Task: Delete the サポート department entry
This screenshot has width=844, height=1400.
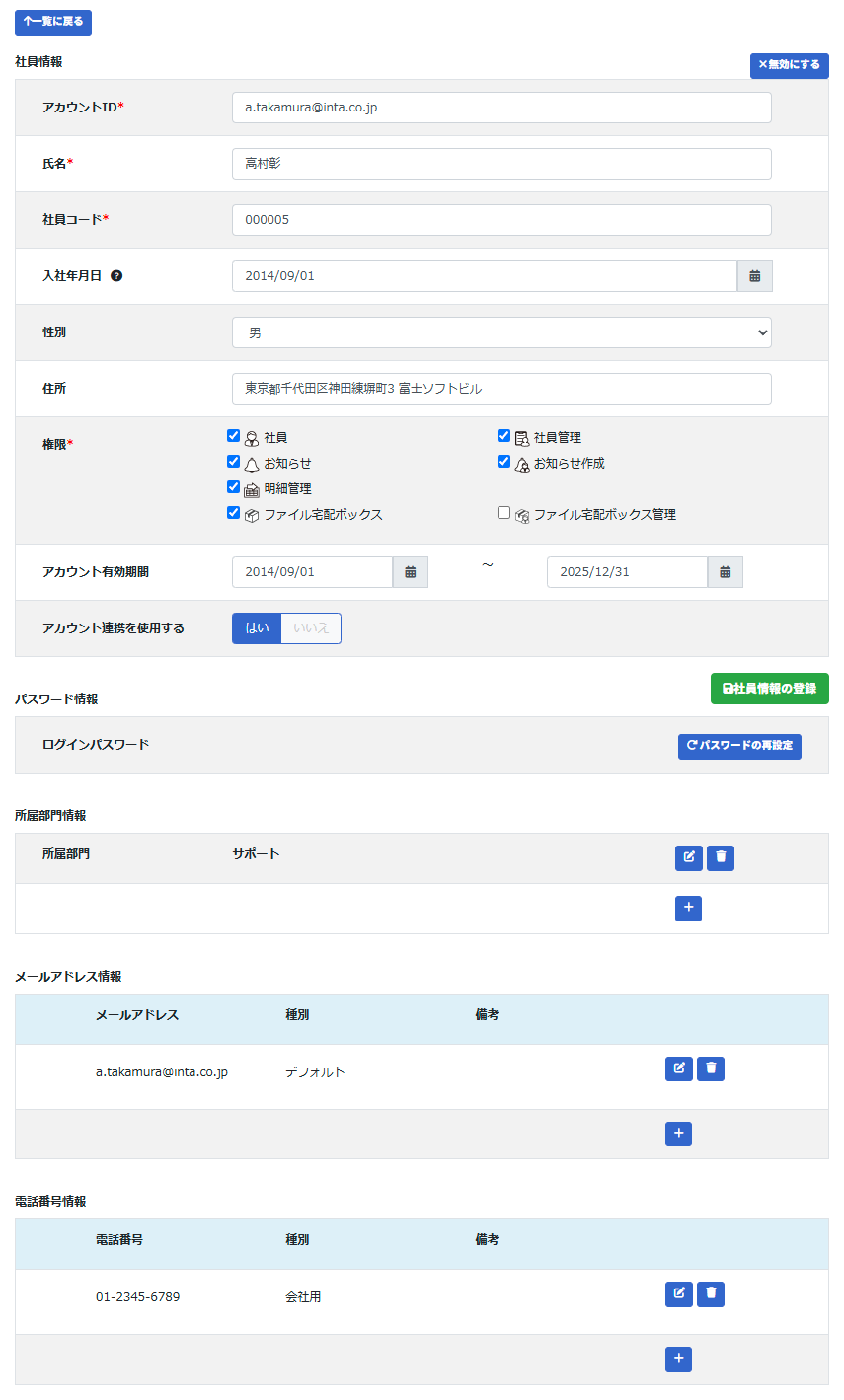Action: click(721, 857)
